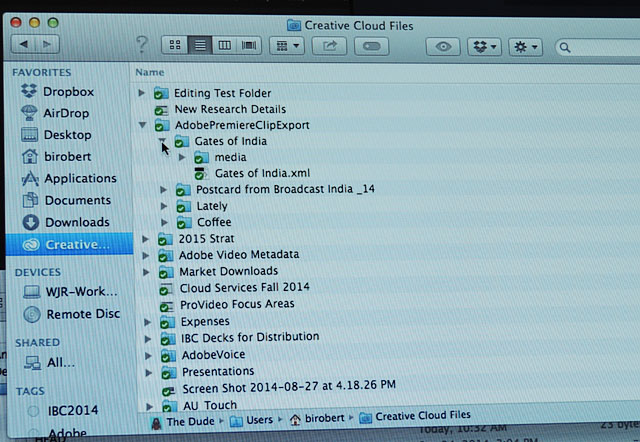
Task: Open Desktop in the sidebar
Action: click(x=56, y=135)
